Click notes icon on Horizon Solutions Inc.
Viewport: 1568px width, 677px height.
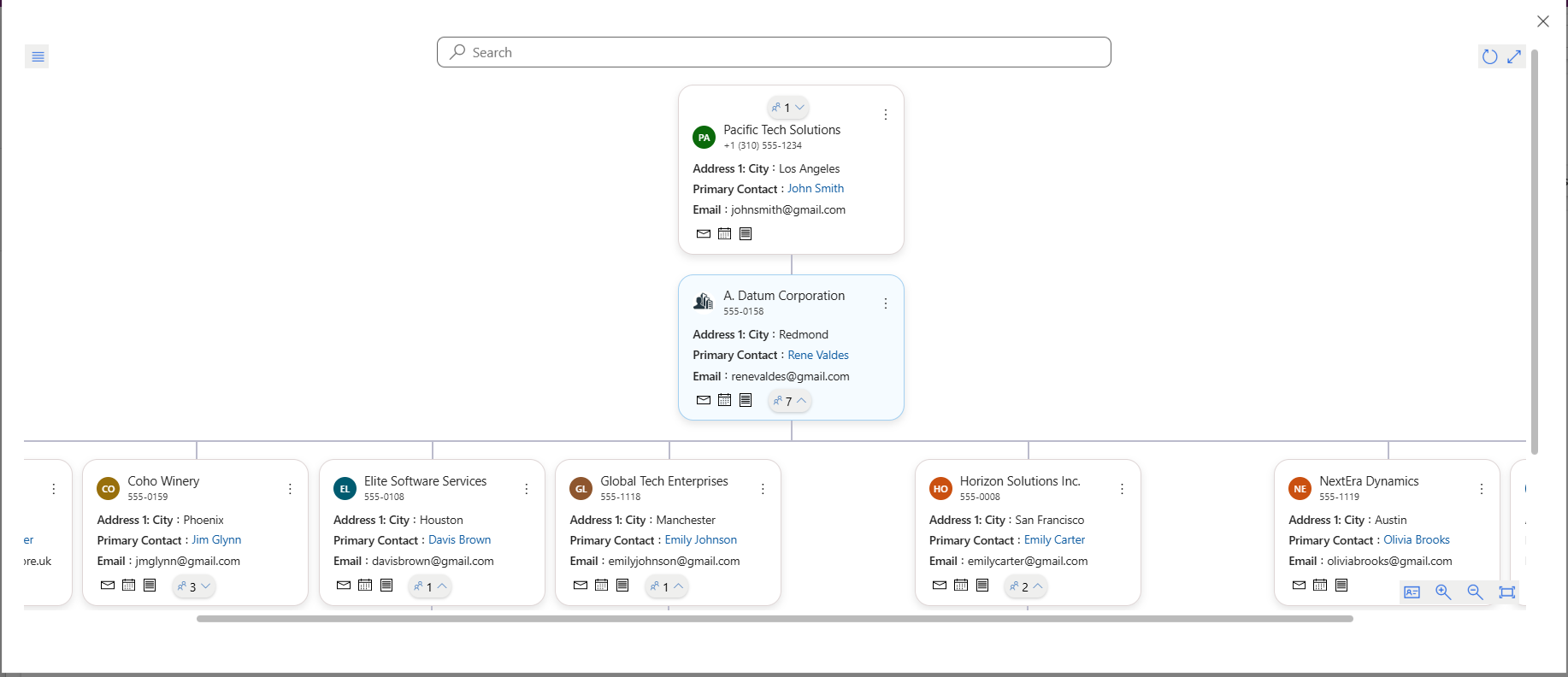click(982, 586)
